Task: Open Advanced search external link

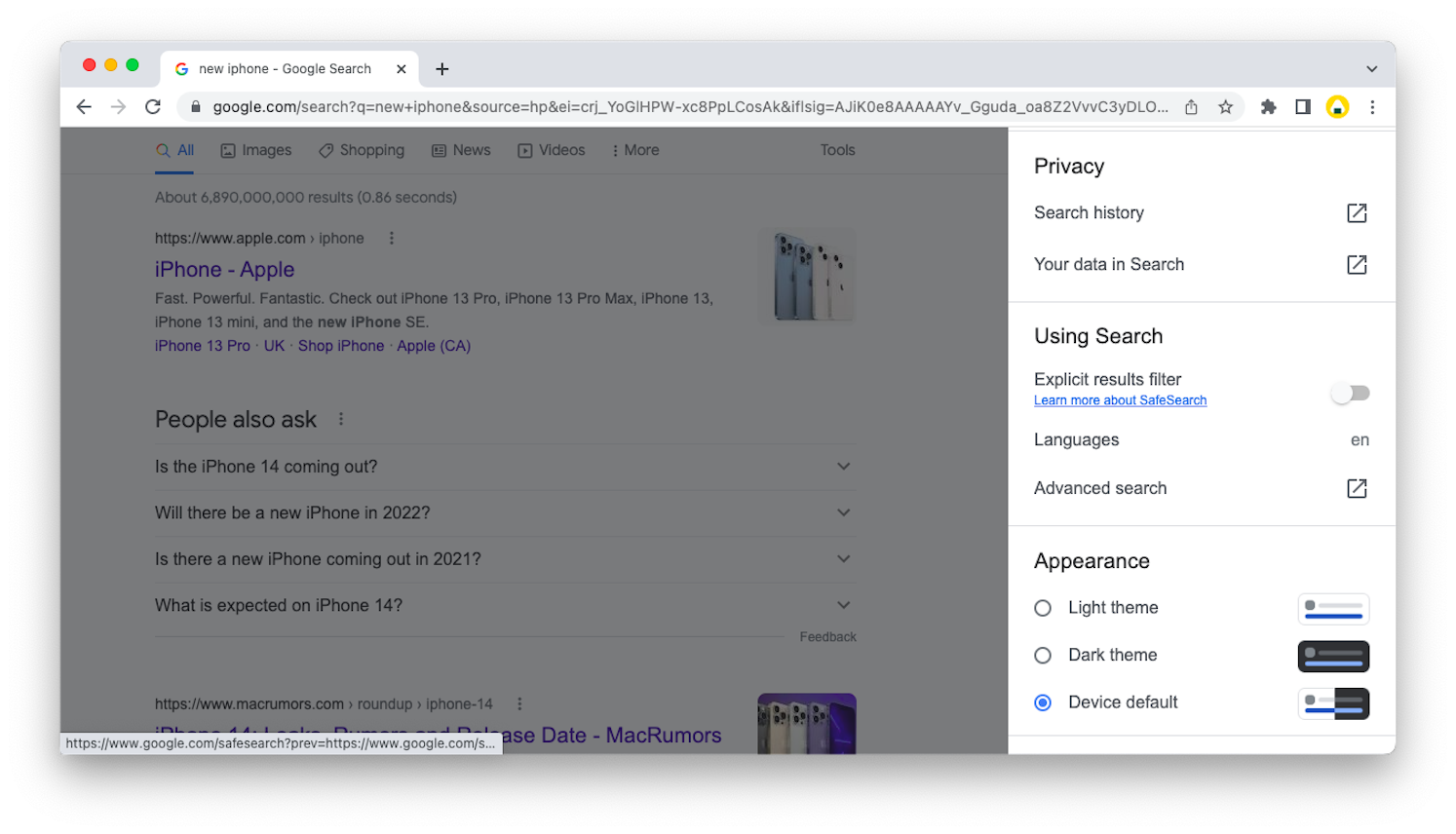Action: point(1356,488)
